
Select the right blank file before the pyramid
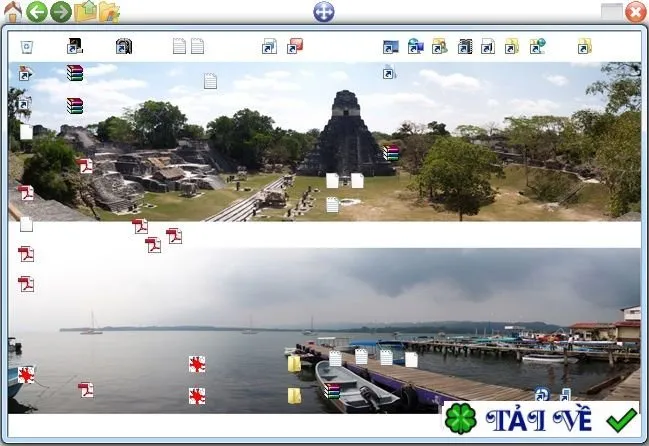pyautogui.click(x=357, y=180)
